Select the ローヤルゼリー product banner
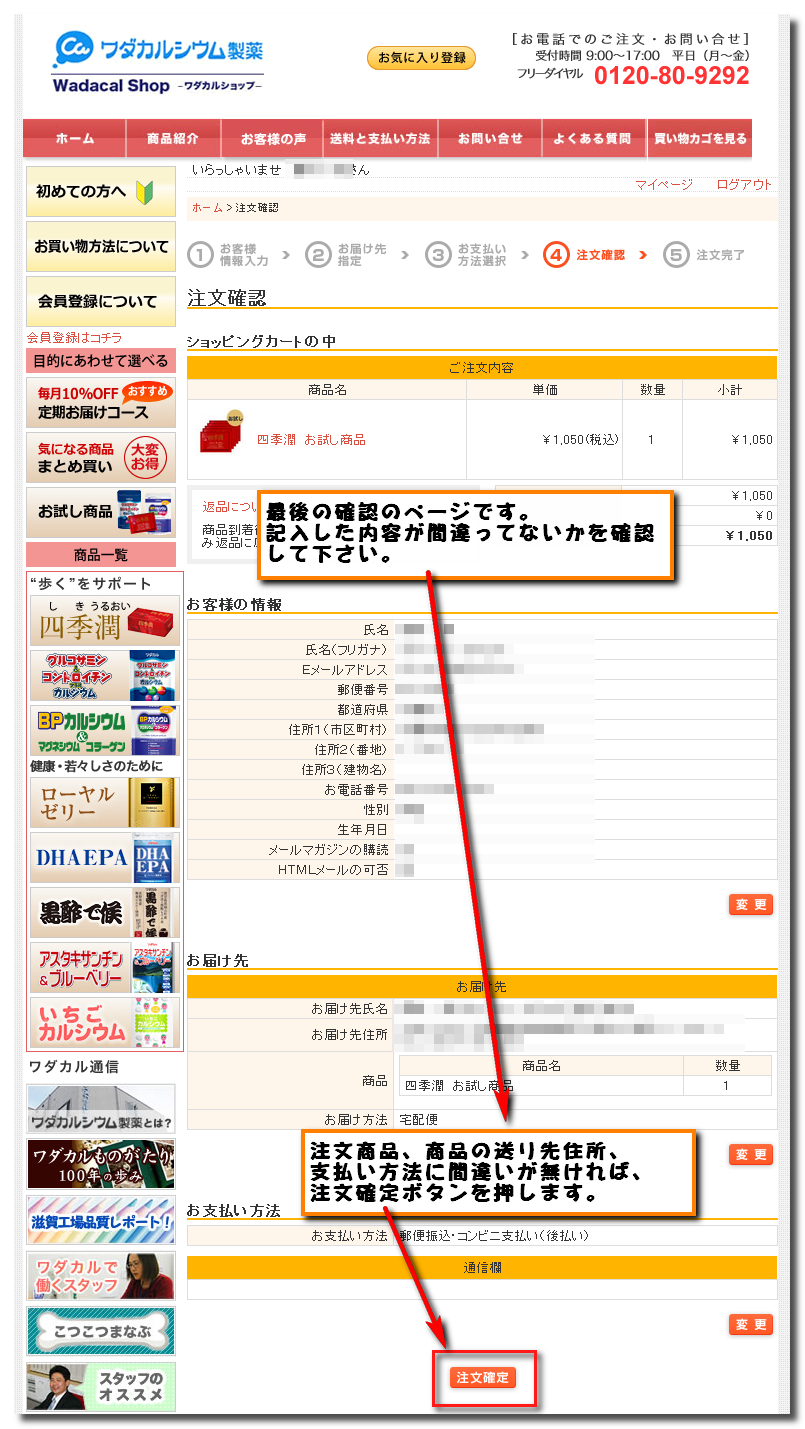Viewport: 805px width, 1429px height. 106,803
